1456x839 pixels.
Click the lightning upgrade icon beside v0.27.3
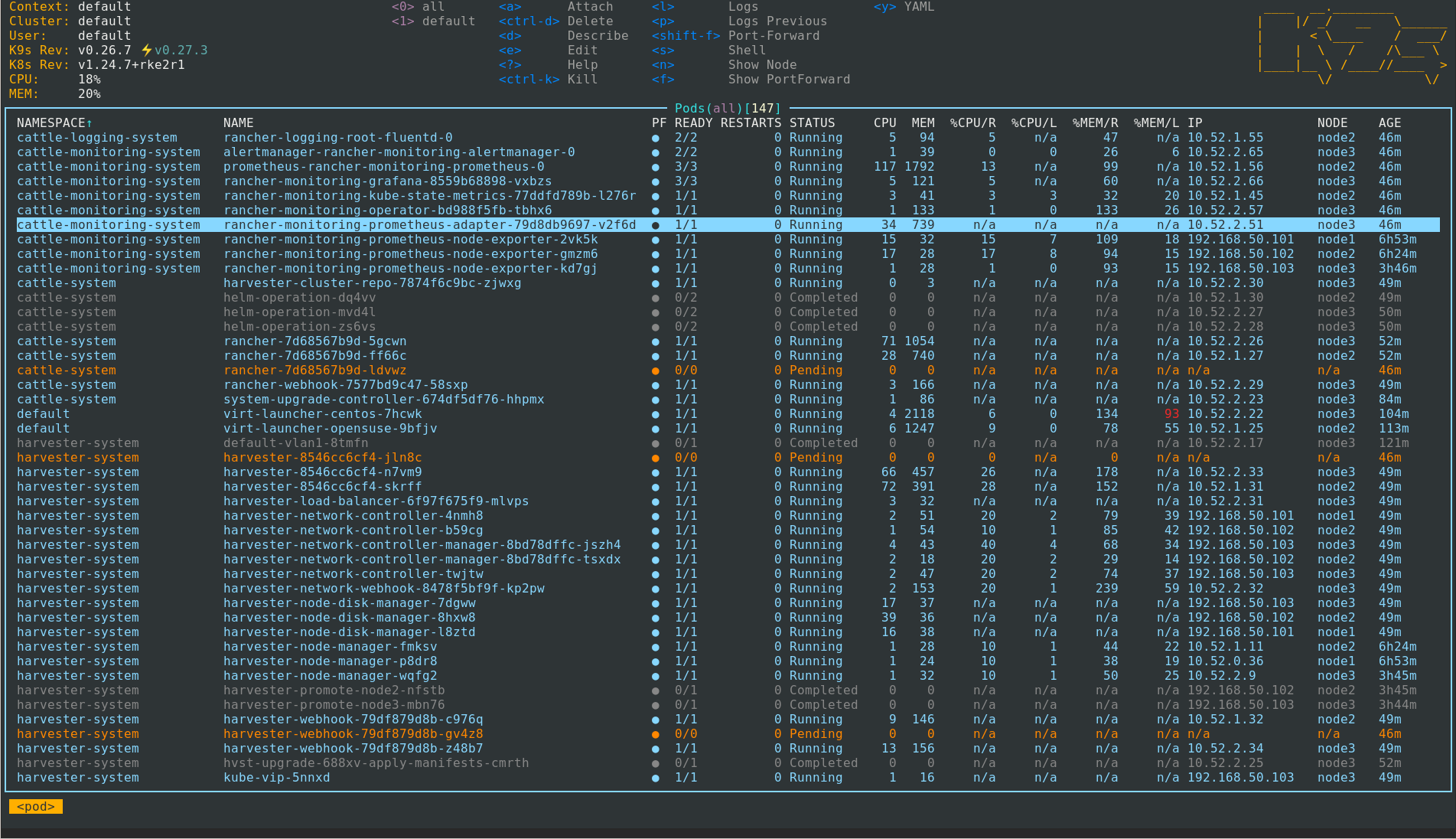[145, 50]
